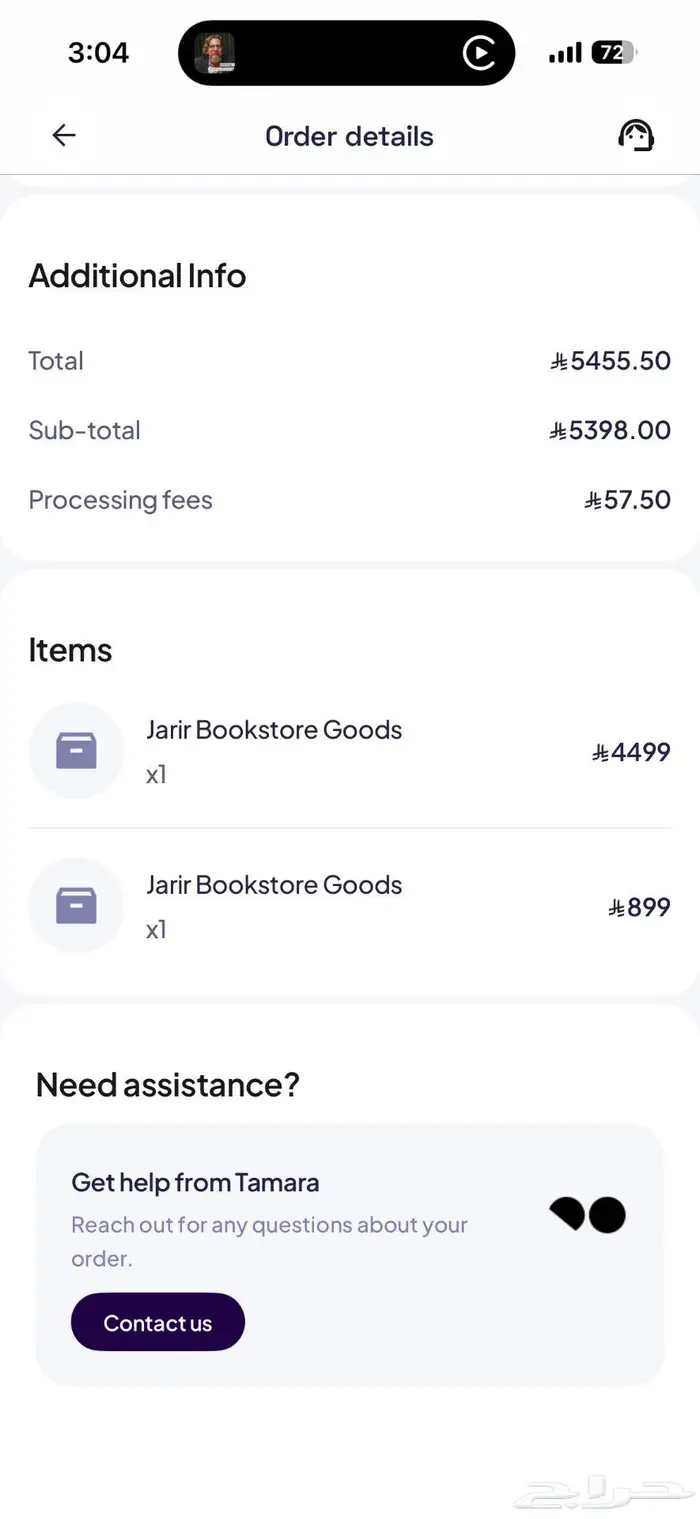Tap the status bar clock

tap(98, 53)
